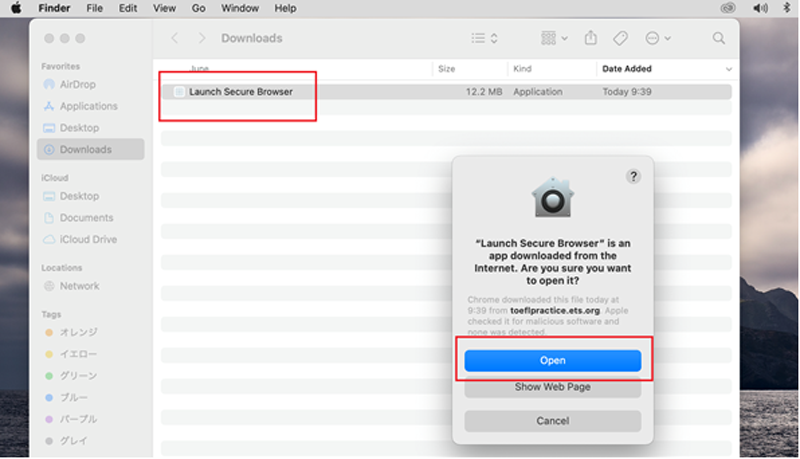
Task: Click the 12.2 MB size cell
Action: click(x=484, y=92)
